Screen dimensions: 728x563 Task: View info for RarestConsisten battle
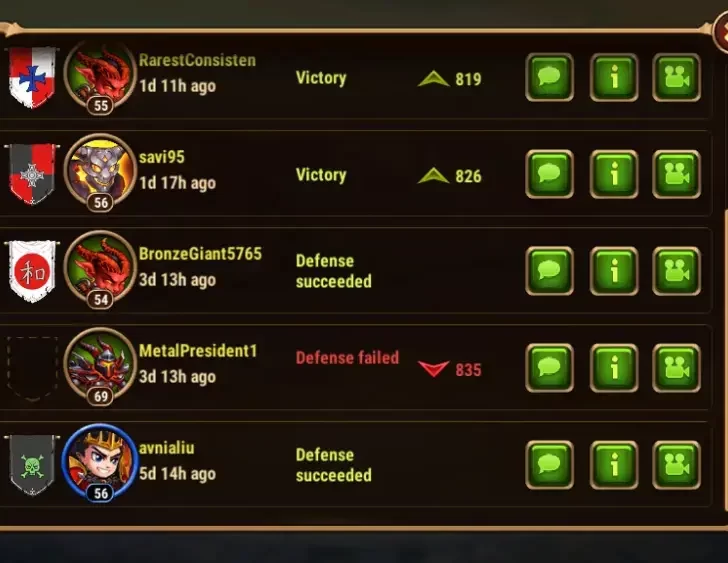[614, 77]
